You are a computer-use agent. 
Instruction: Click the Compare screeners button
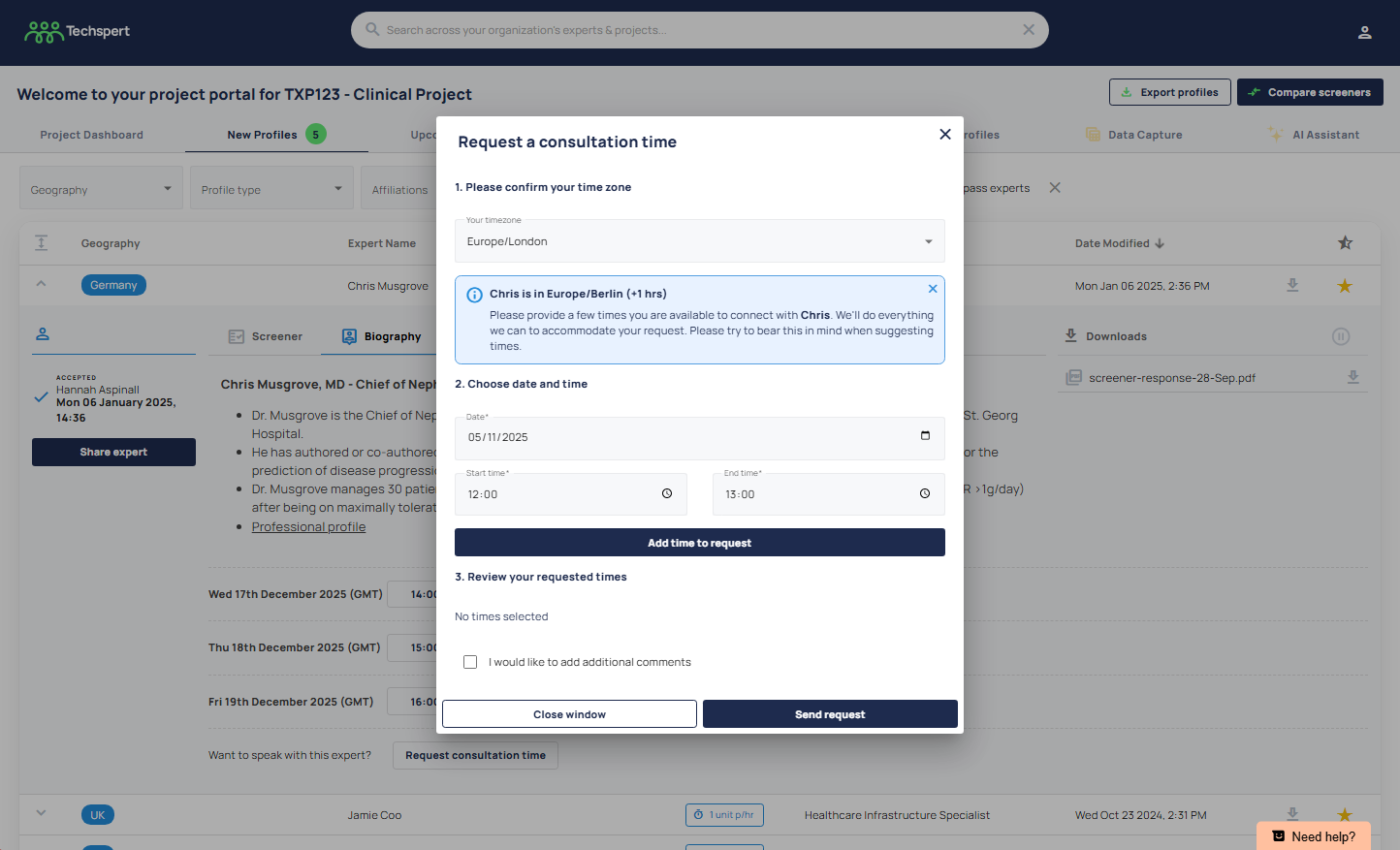1310,92
